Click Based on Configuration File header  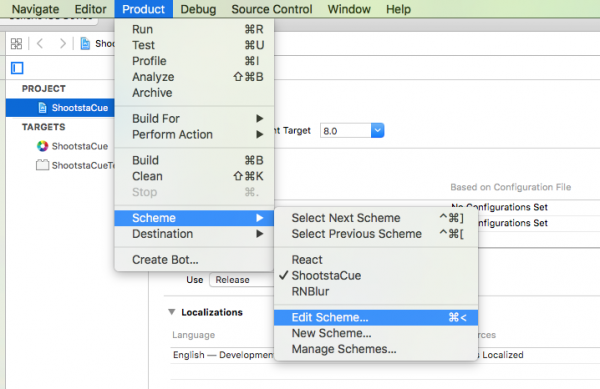[x=510, y=187]
